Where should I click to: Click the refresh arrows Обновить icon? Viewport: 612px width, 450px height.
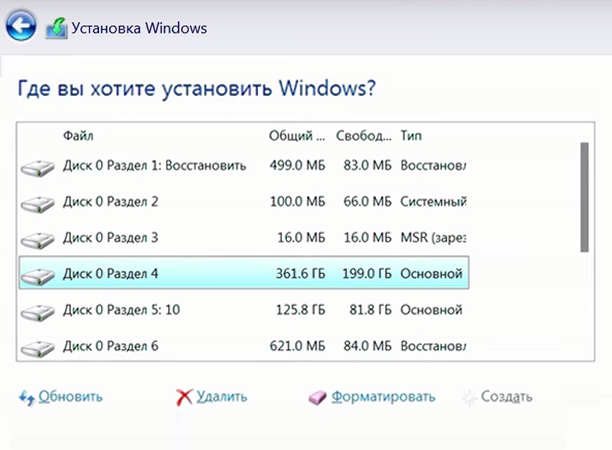[27, 398]
